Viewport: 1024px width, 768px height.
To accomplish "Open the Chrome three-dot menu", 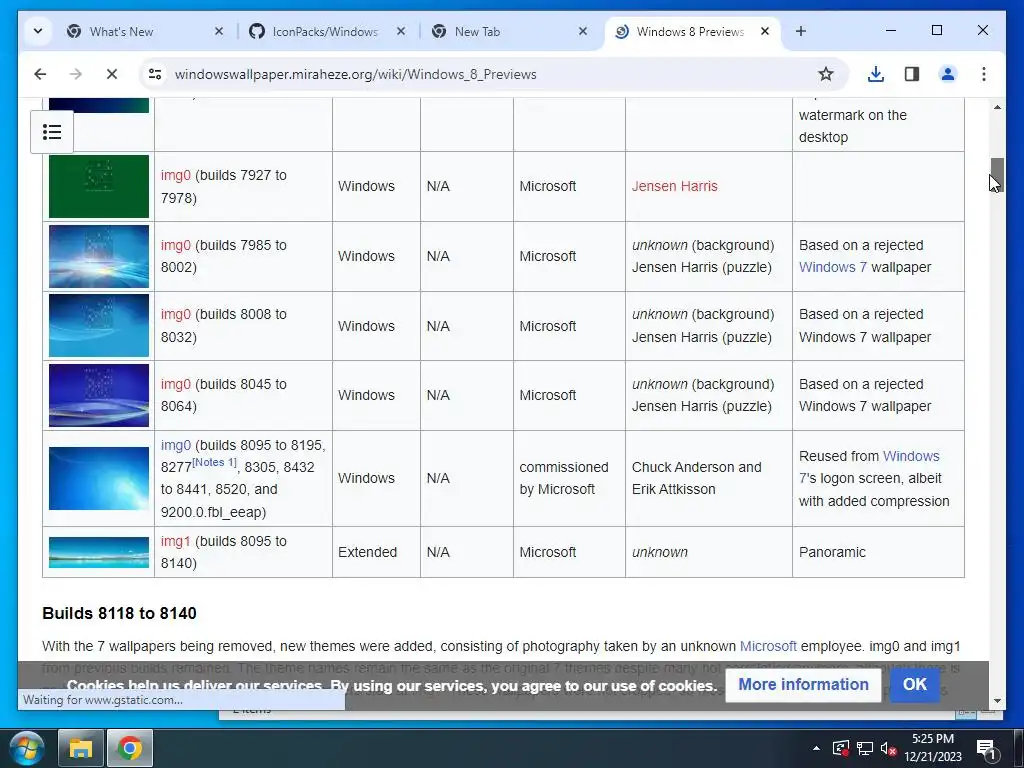I will 984,74.
